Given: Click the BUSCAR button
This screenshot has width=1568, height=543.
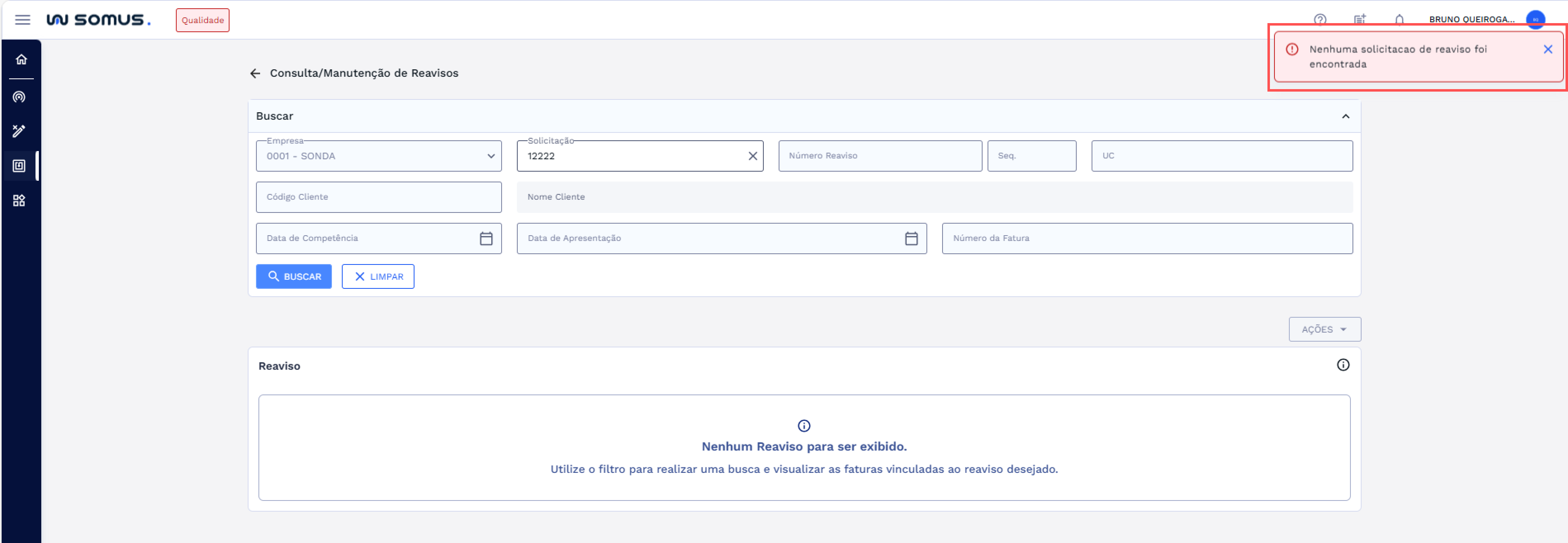Looking at the screenshot, I should [x=294, y=277].
